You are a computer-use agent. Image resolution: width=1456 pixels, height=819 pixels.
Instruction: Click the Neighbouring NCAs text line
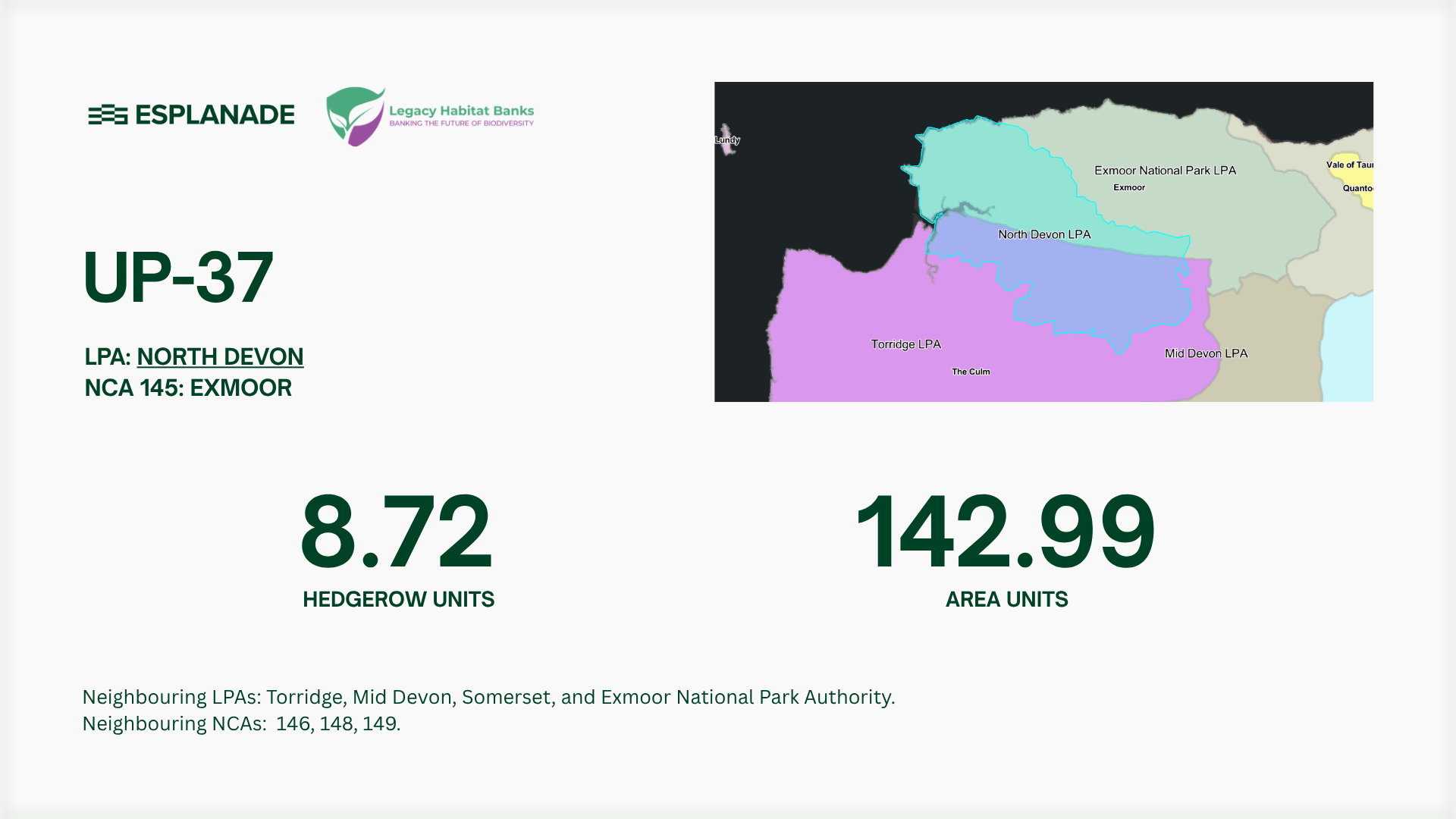tap(241, 723)
